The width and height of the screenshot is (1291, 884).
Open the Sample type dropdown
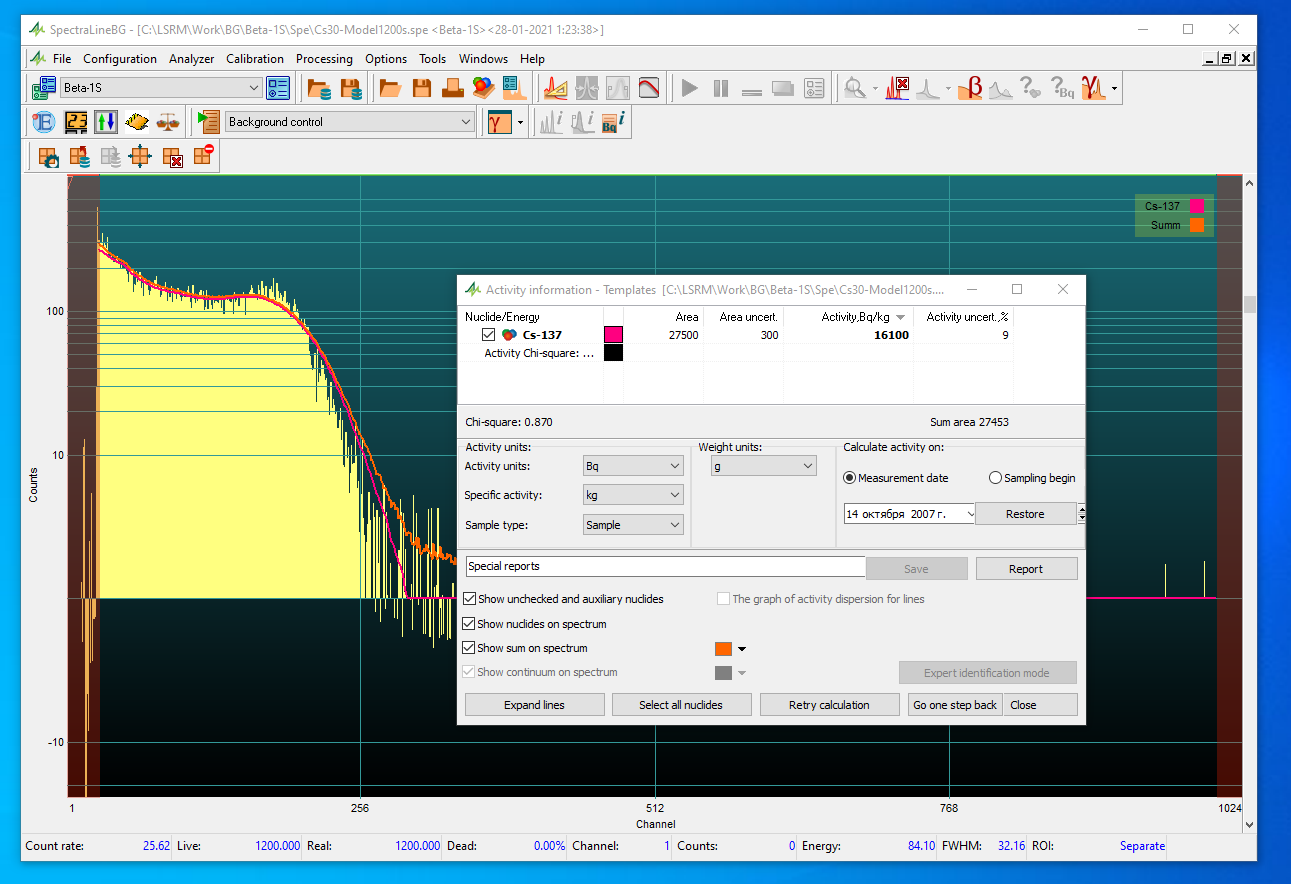click(633, 525)
